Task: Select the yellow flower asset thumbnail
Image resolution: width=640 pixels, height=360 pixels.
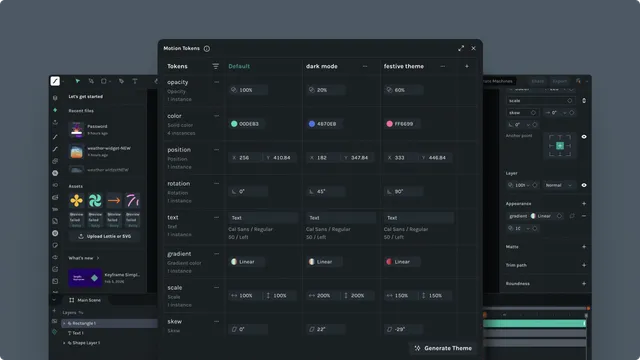Action: click(76, 200)
